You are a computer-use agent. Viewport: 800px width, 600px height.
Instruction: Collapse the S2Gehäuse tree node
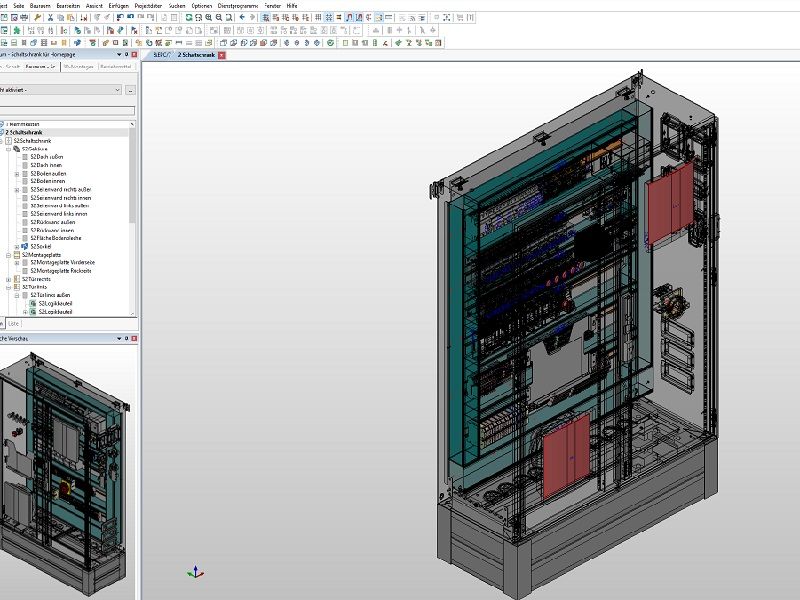click(x=9, y=149)
